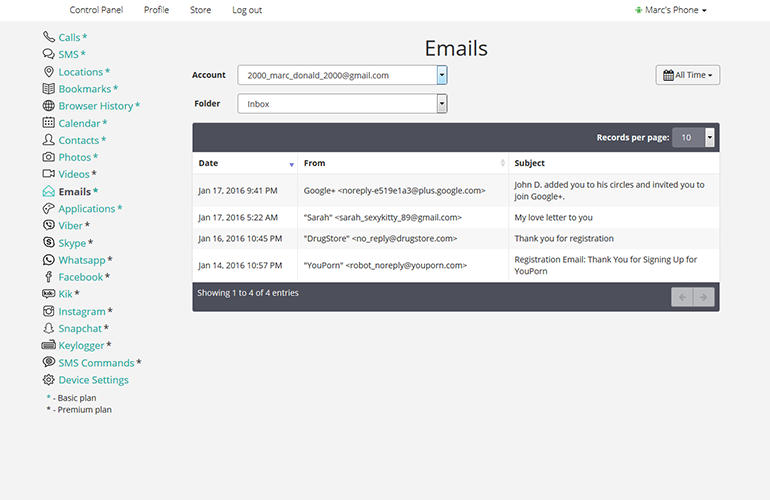Open "My love letter to you" email
The height and width of the screenshot is (500, 770).
coord(553,218)
